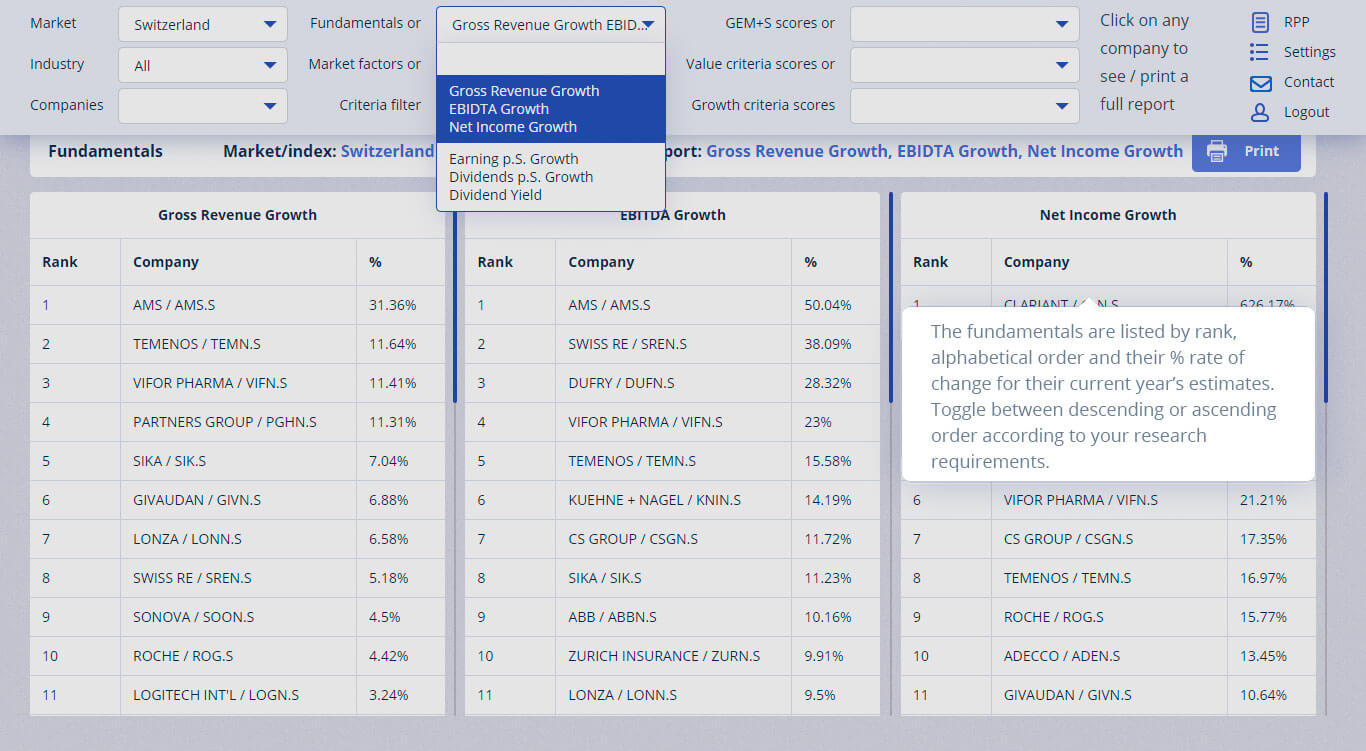Open ABB / ABBN.S company row

click(x=612, y=617)
